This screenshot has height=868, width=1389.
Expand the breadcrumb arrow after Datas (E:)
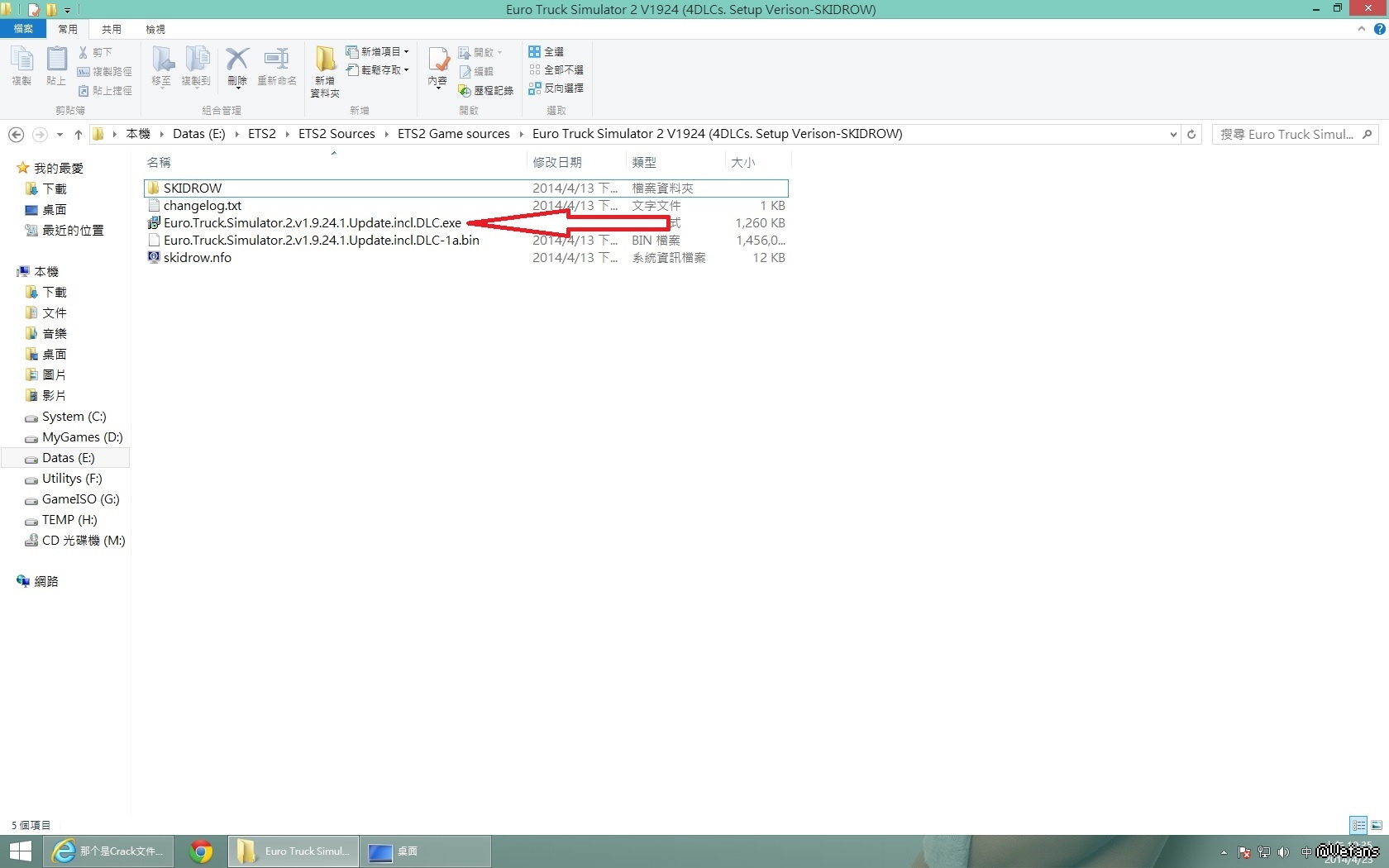pos(237,134)
